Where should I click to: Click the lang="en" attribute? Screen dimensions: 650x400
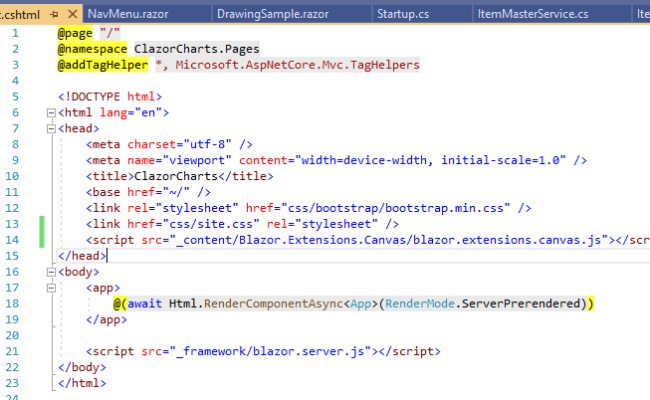131,113
